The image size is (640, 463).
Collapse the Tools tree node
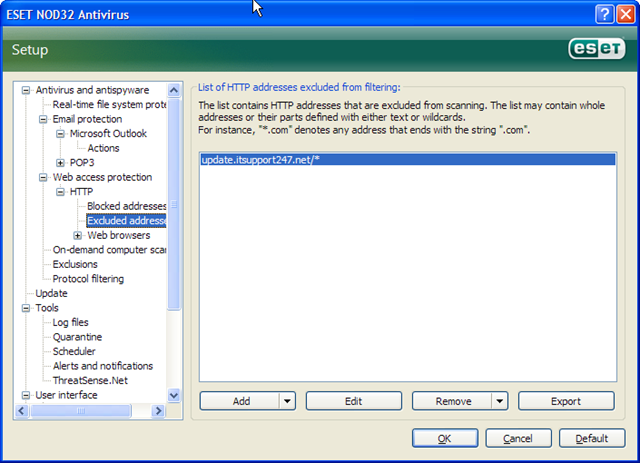(26, 308)
